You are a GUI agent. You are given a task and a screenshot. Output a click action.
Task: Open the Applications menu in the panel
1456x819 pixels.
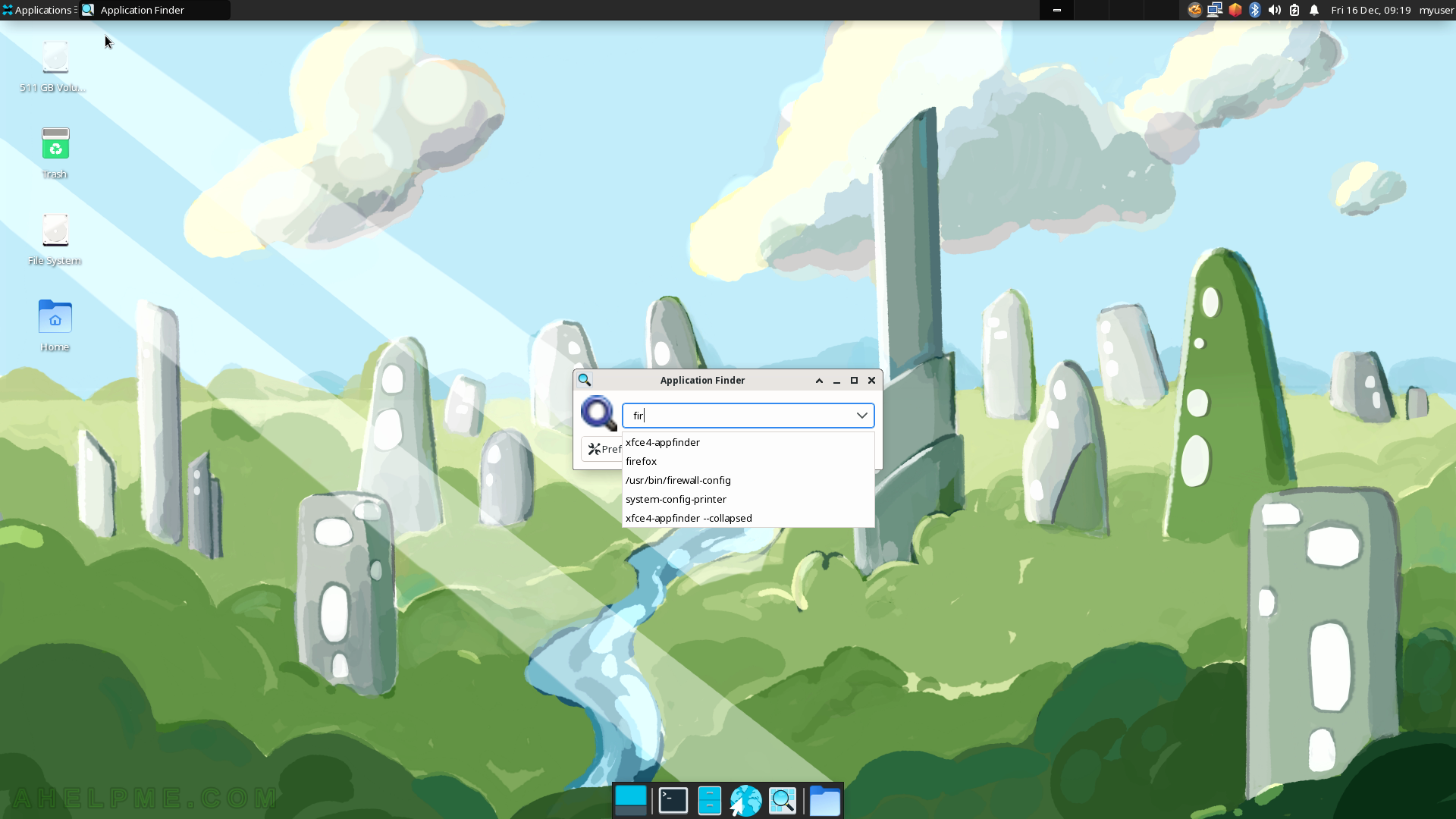coord(39,10)
